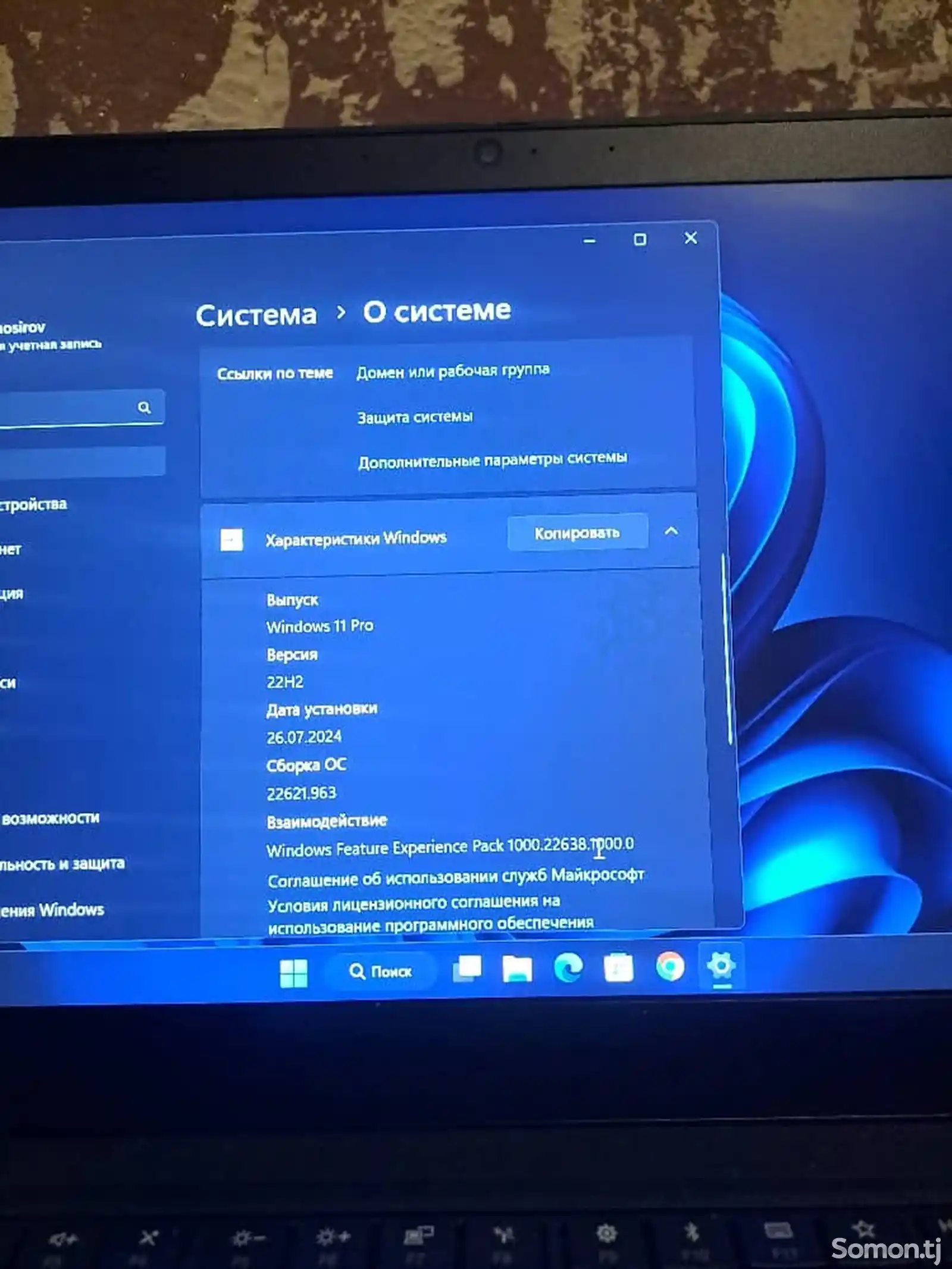
Task: Click the install date 26.07.2024
Action: point(304,737)
